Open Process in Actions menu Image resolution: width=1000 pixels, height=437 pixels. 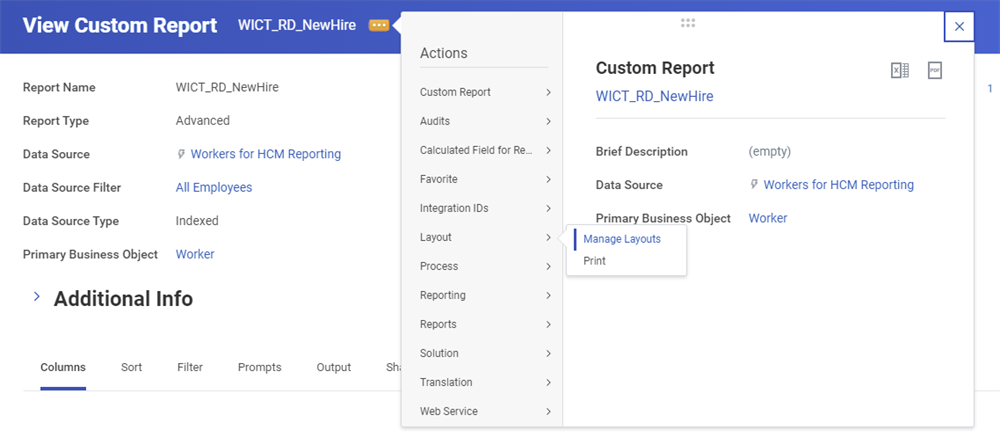click(439, 267)
